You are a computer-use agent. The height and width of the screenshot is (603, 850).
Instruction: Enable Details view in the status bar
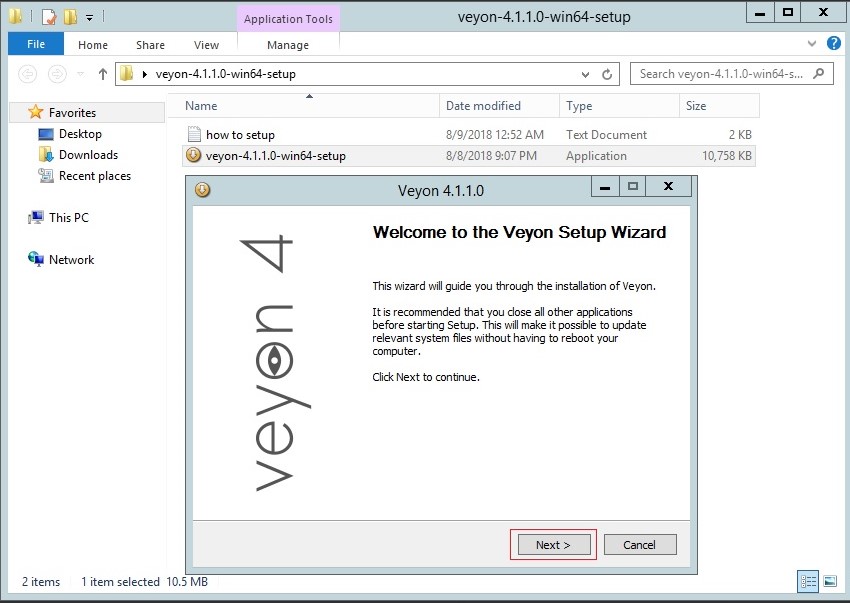[807, 581]
